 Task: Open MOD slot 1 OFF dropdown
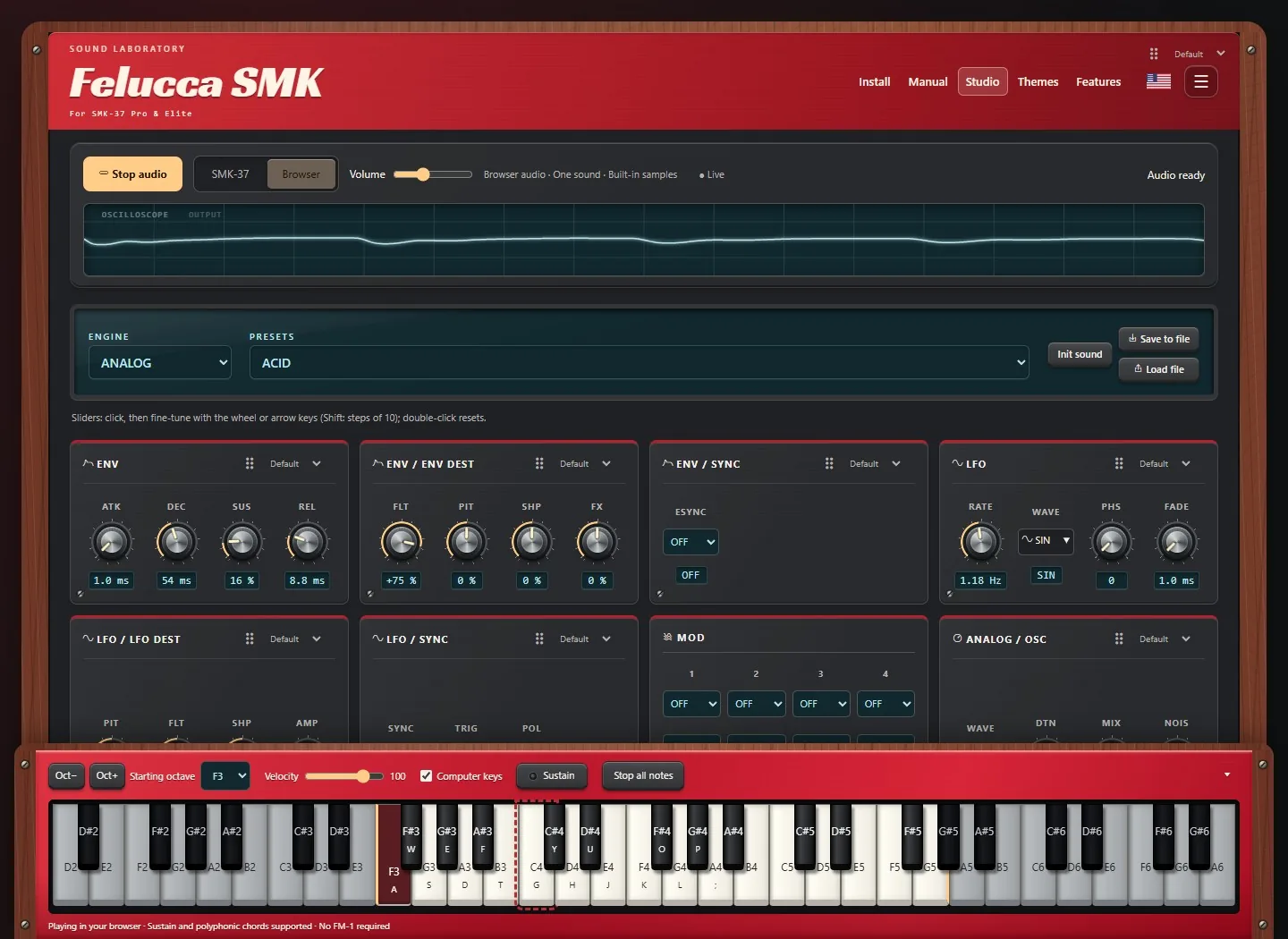point(691,704)
